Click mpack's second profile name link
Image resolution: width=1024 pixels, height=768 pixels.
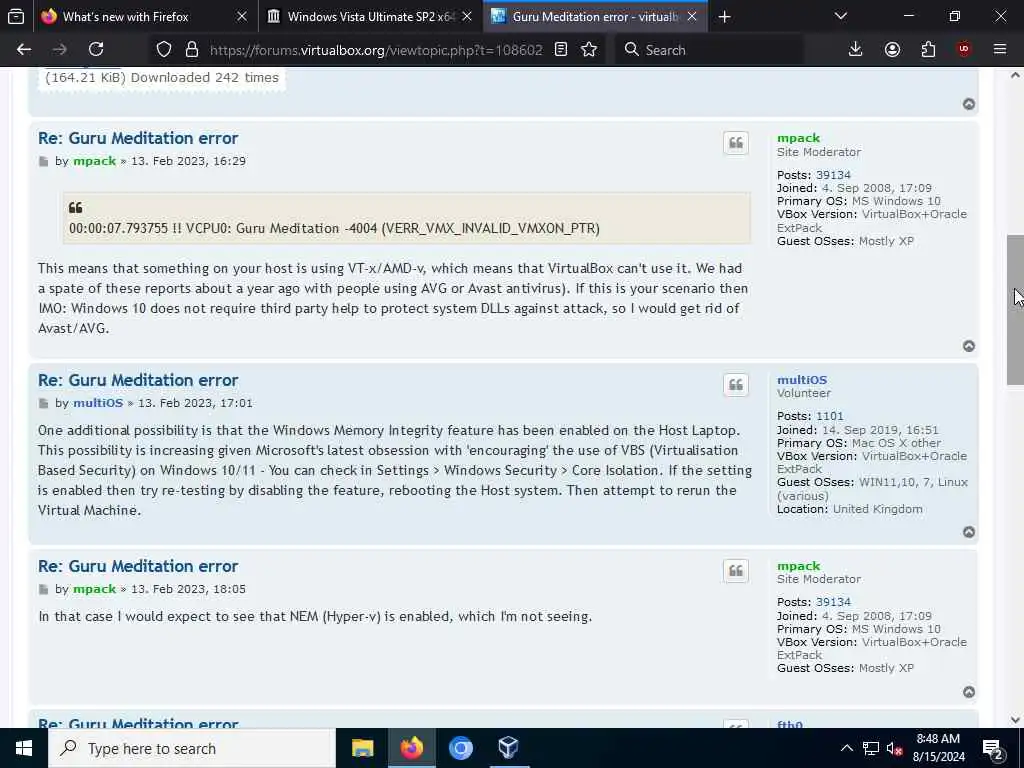click(799, 566)
